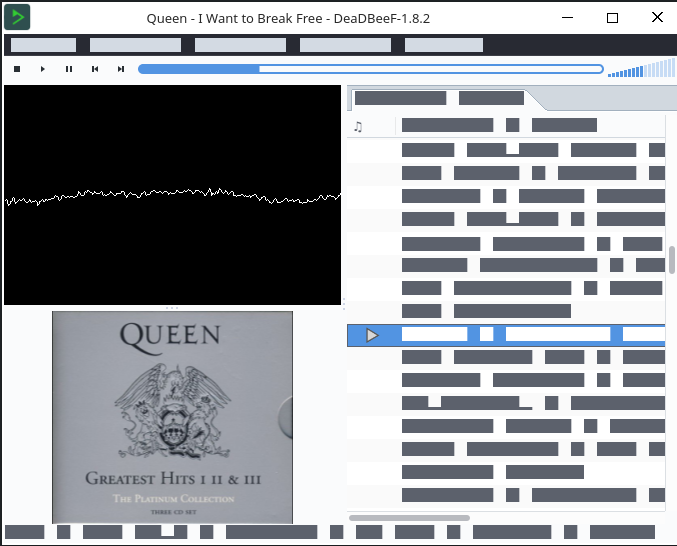The width and height of the screenshot is (677, 546).
Task: Select the first track row in the playlist
Action: pos(530,150)
